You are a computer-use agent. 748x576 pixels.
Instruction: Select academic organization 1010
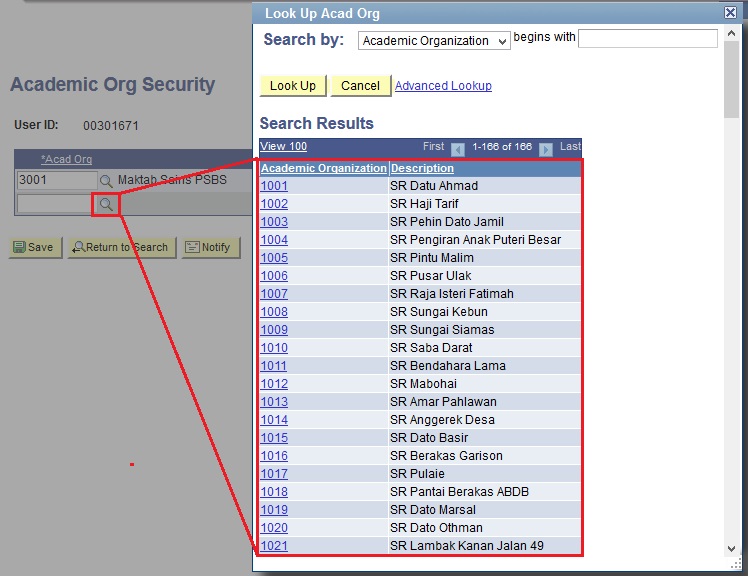coord(274,348)
